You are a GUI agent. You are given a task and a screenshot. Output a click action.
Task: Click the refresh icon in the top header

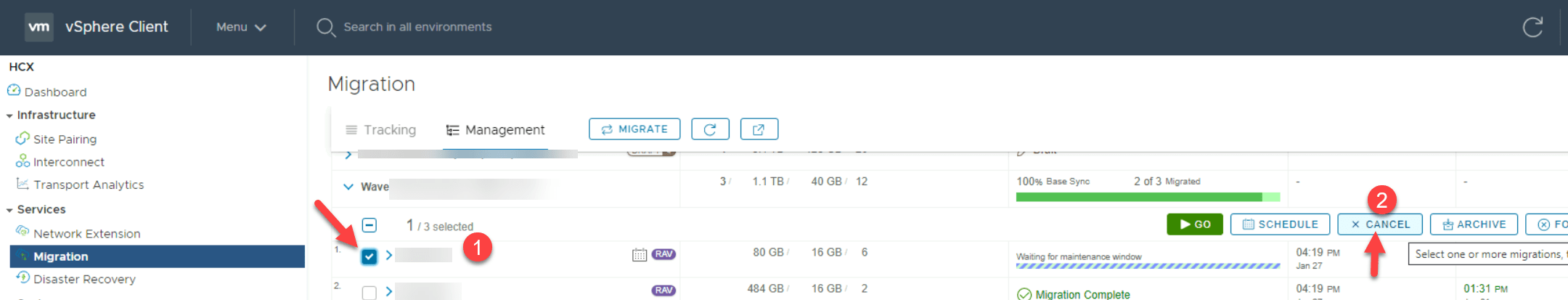click(1532, 28)
